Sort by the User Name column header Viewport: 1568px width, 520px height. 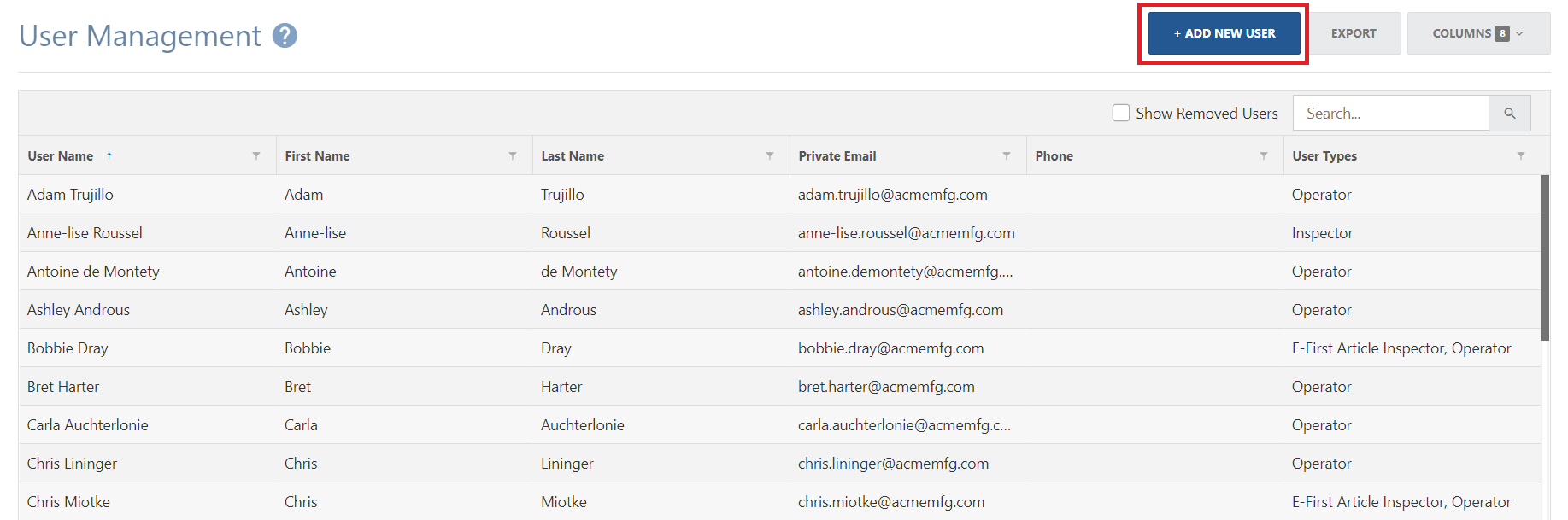60,155
